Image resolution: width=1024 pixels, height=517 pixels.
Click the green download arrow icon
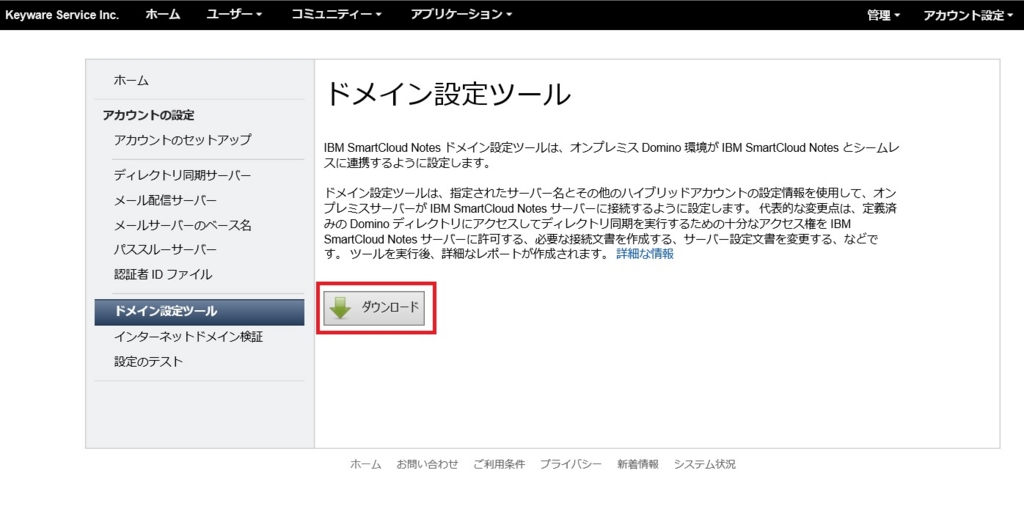[x=340, y=308]
